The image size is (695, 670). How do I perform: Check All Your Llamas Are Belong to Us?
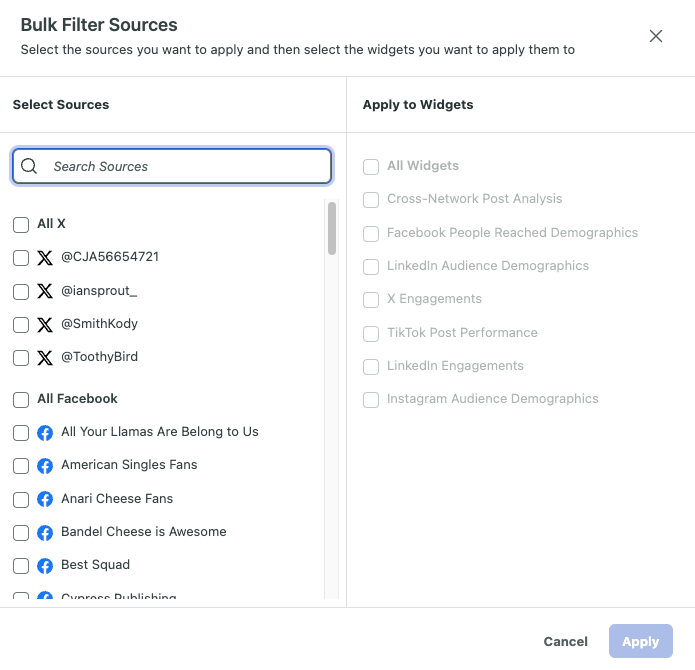21,433
